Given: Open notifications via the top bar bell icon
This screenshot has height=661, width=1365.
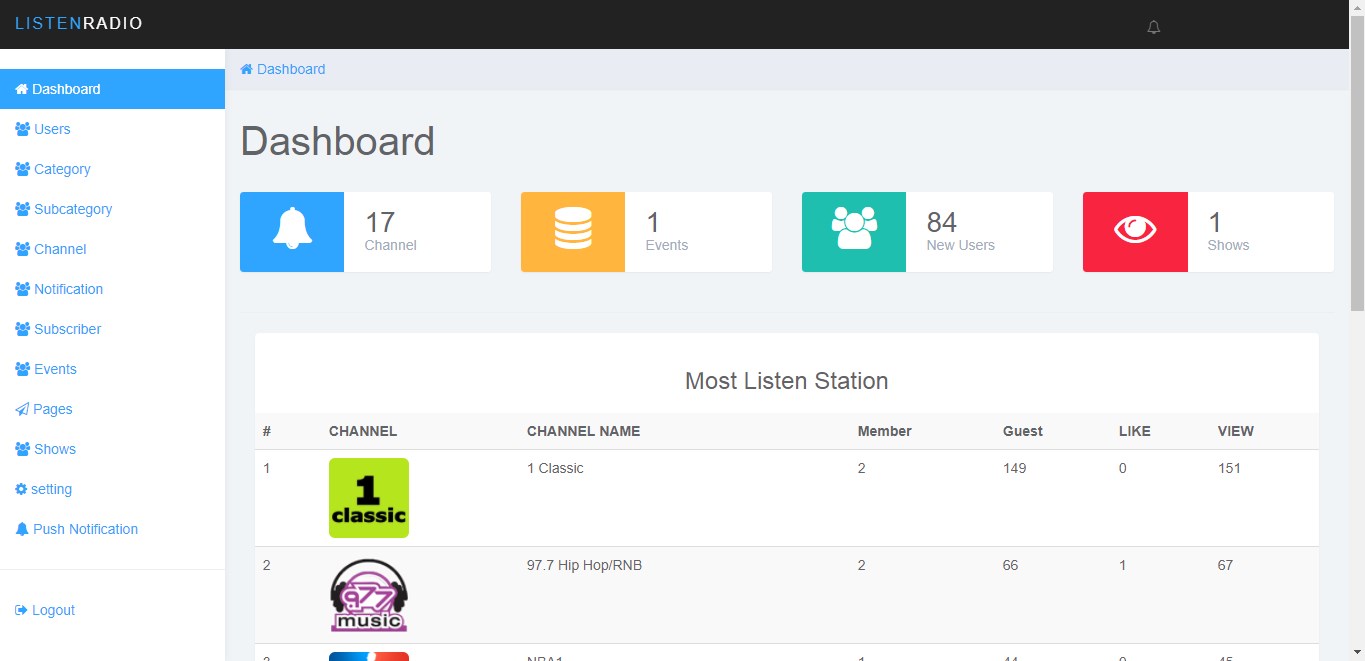Looking at the screenshot, I should [x=1153, y=27].
